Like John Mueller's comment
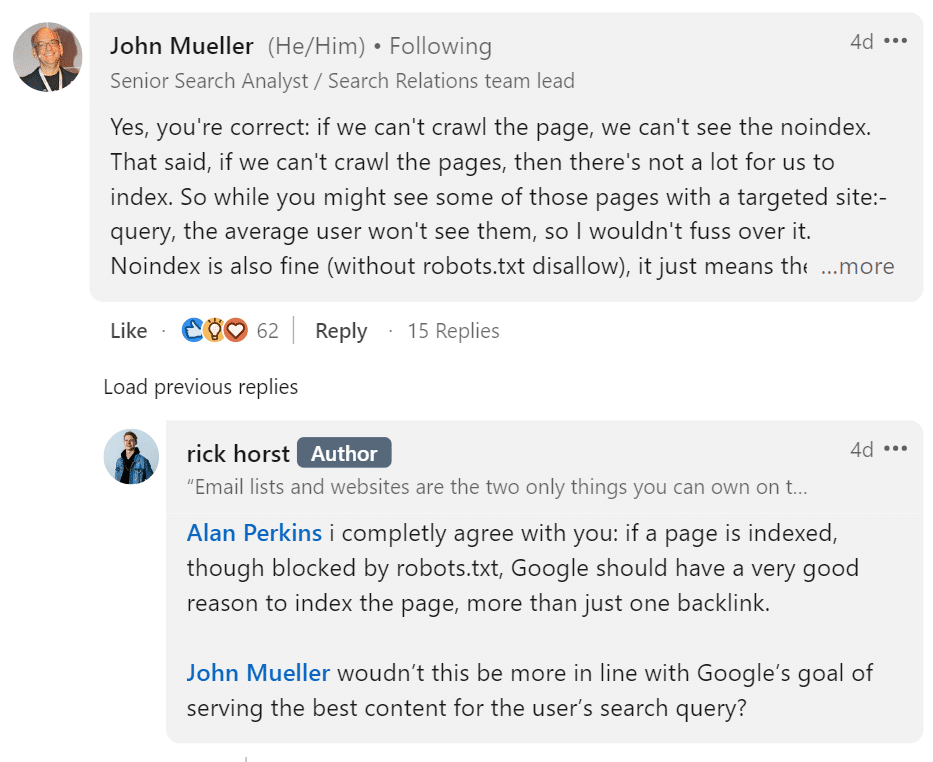The width and height of the screenshot is (933, 762). [128, 331]
